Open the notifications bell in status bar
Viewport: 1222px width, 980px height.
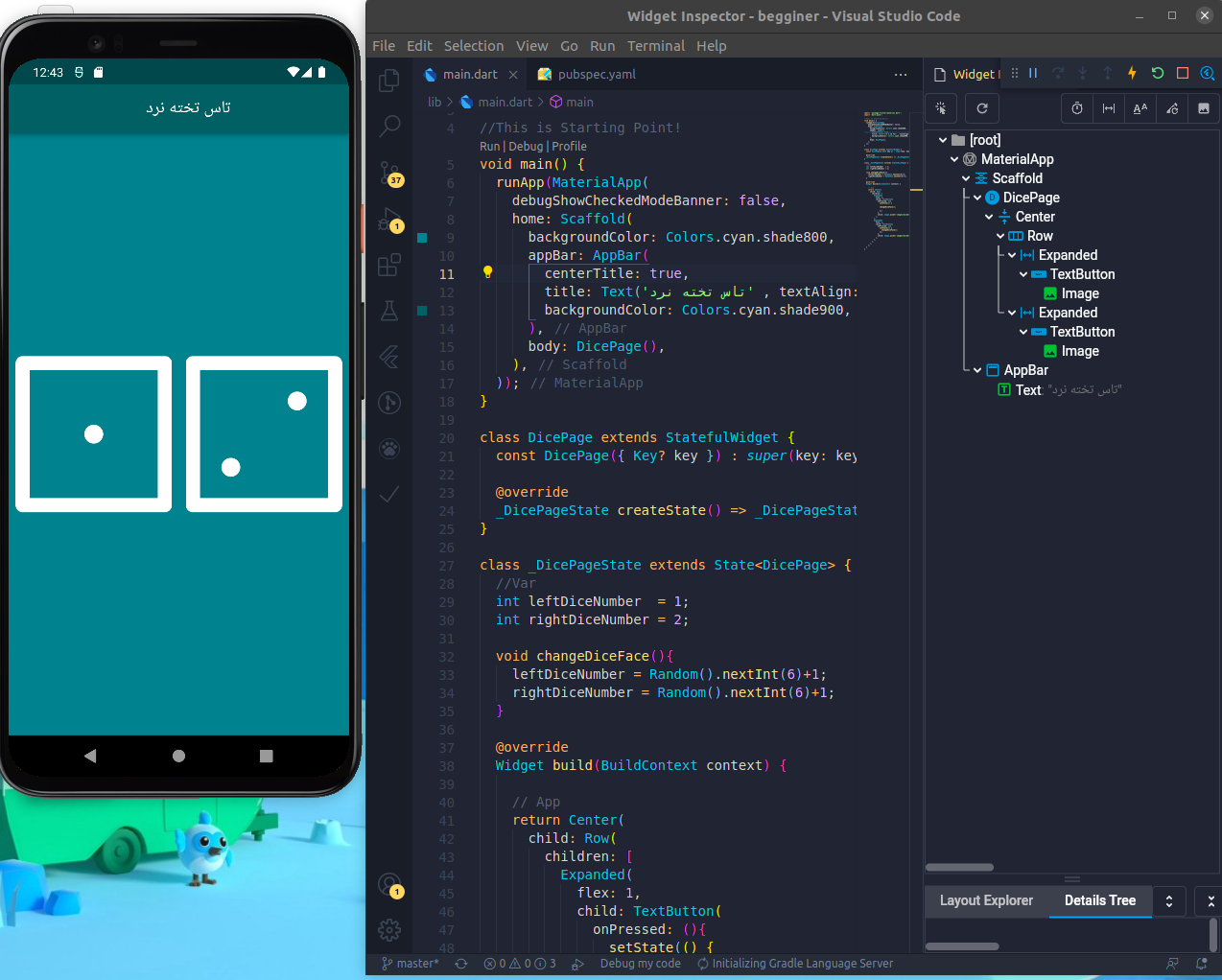(1202, 964)
